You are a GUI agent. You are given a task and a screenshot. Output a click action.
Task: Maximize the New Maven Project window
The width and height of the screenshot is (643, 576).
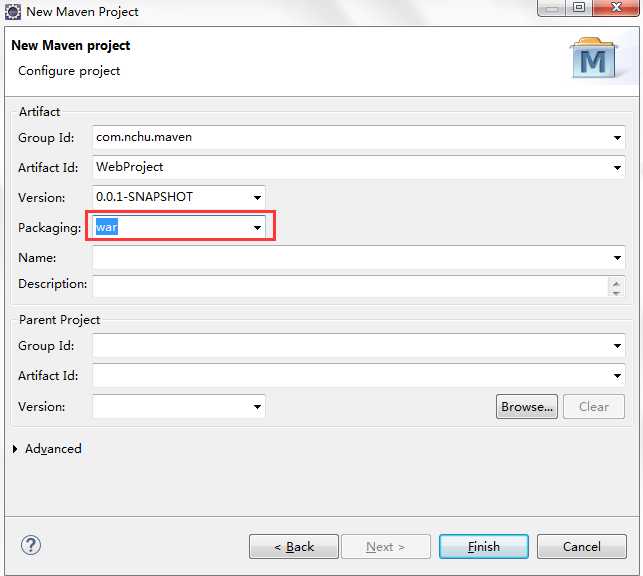(x=579, y=7)
